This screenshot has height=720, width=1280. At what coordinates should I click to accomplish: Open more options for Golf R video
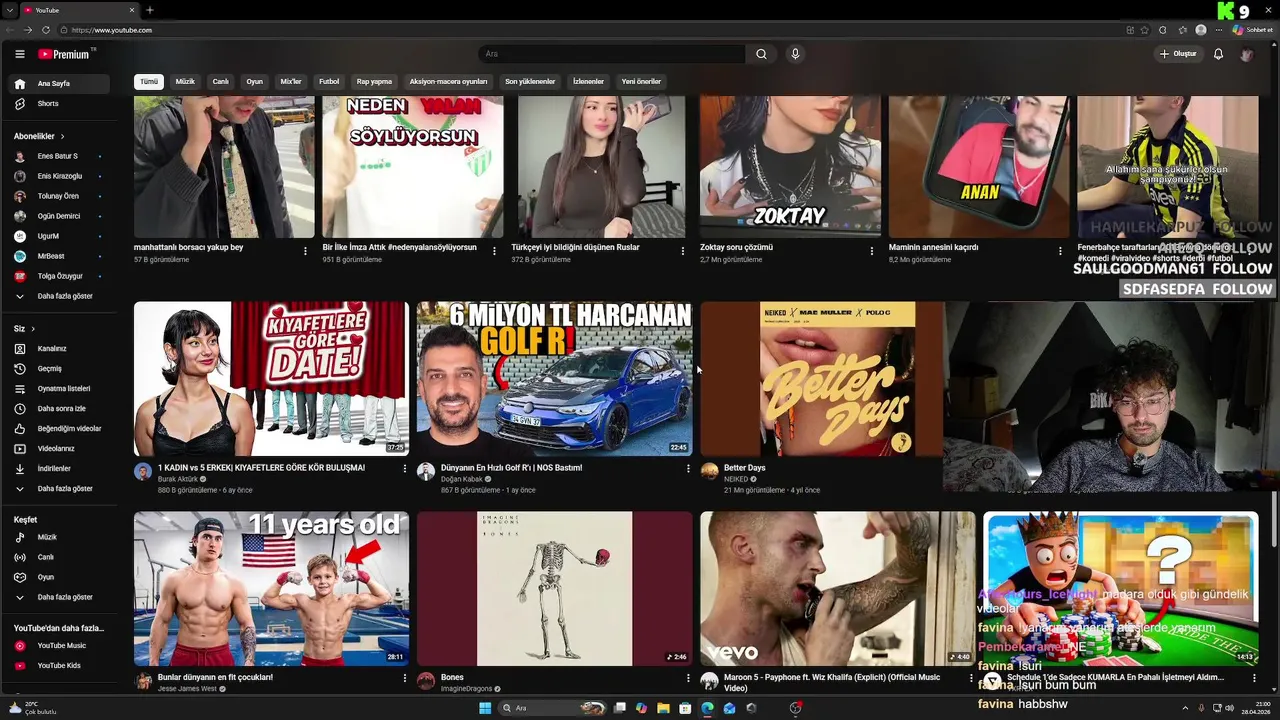tap(688, 468)
